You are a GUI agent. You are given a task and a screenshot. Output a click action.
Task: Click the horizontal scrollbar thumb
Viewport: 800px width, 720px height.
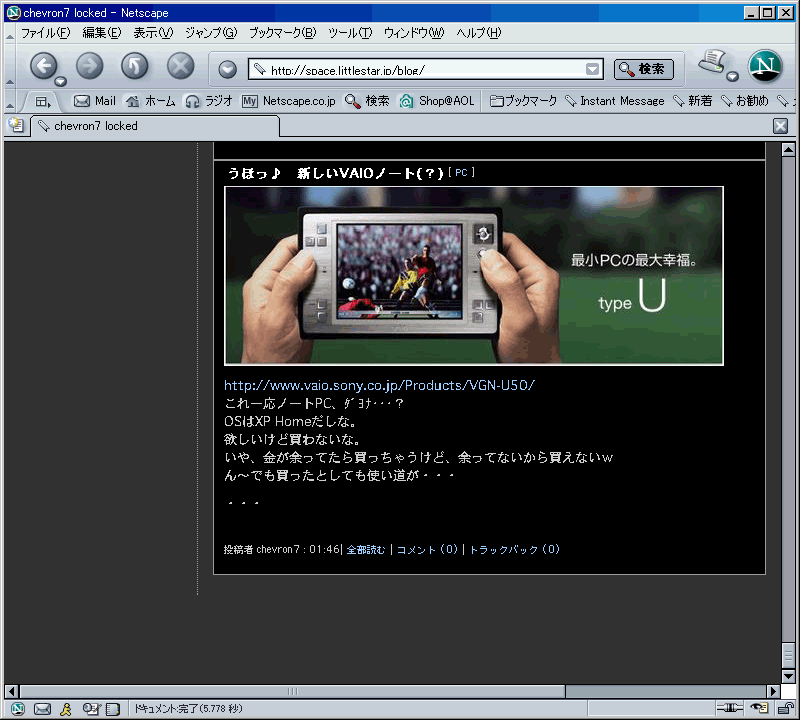pos(292,691)
